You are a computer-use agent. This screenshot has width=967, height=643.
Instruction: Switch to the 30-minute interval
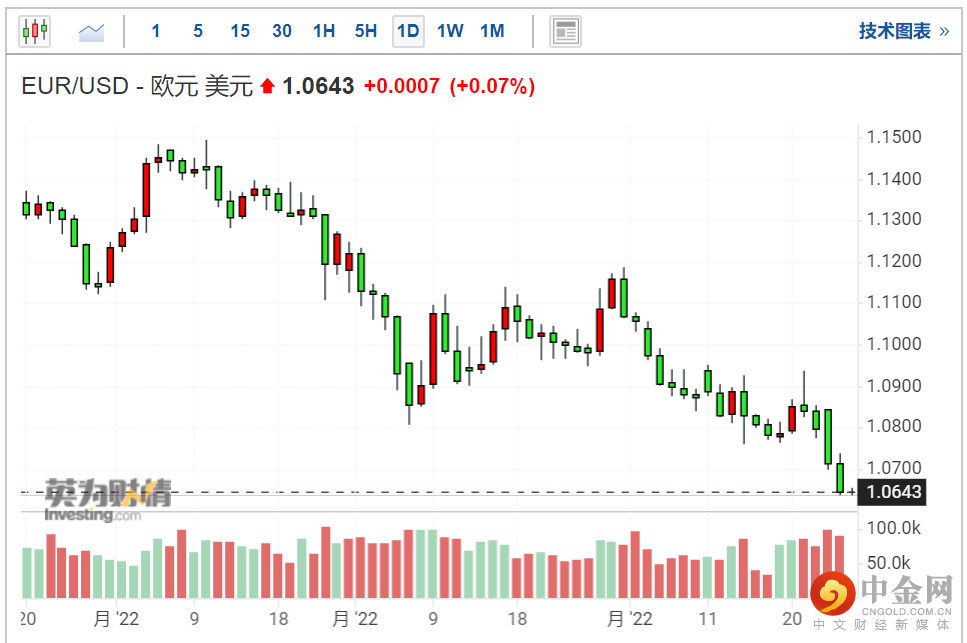point(282,31)
